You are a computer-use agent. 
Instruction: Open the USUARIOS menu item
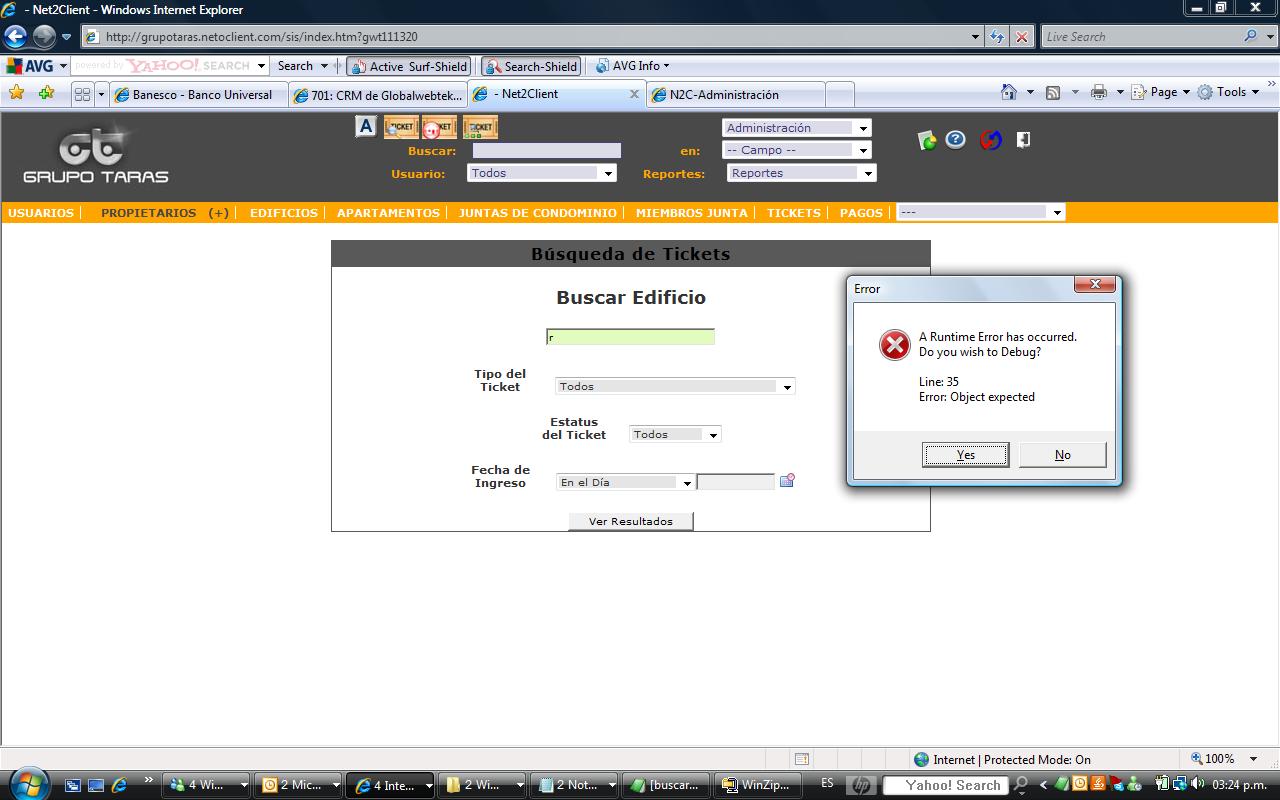(x=41, y=213)
